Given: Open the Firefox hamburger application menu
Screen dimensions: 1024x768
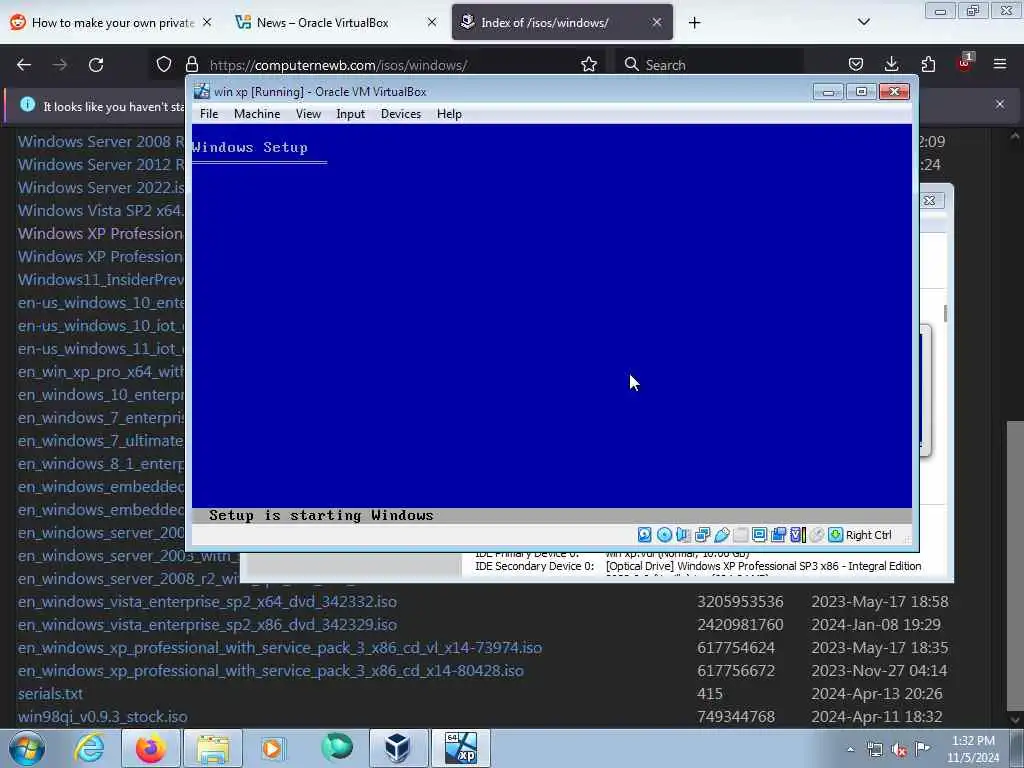Looking at the screenshot, I should [1000, 64].
